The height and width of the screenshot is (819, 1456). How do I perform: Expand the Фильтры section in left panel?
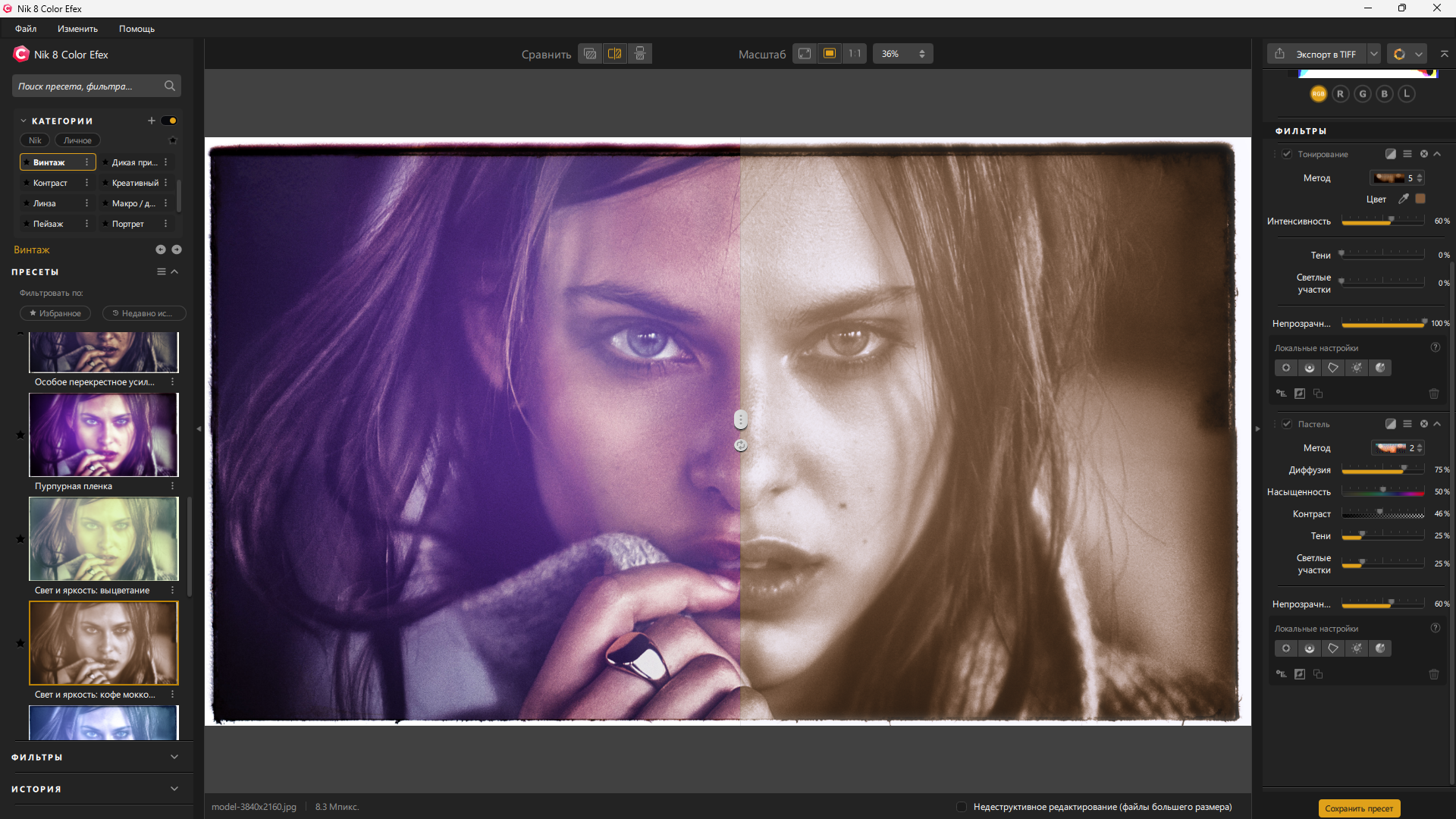click(x=174, y=757)
